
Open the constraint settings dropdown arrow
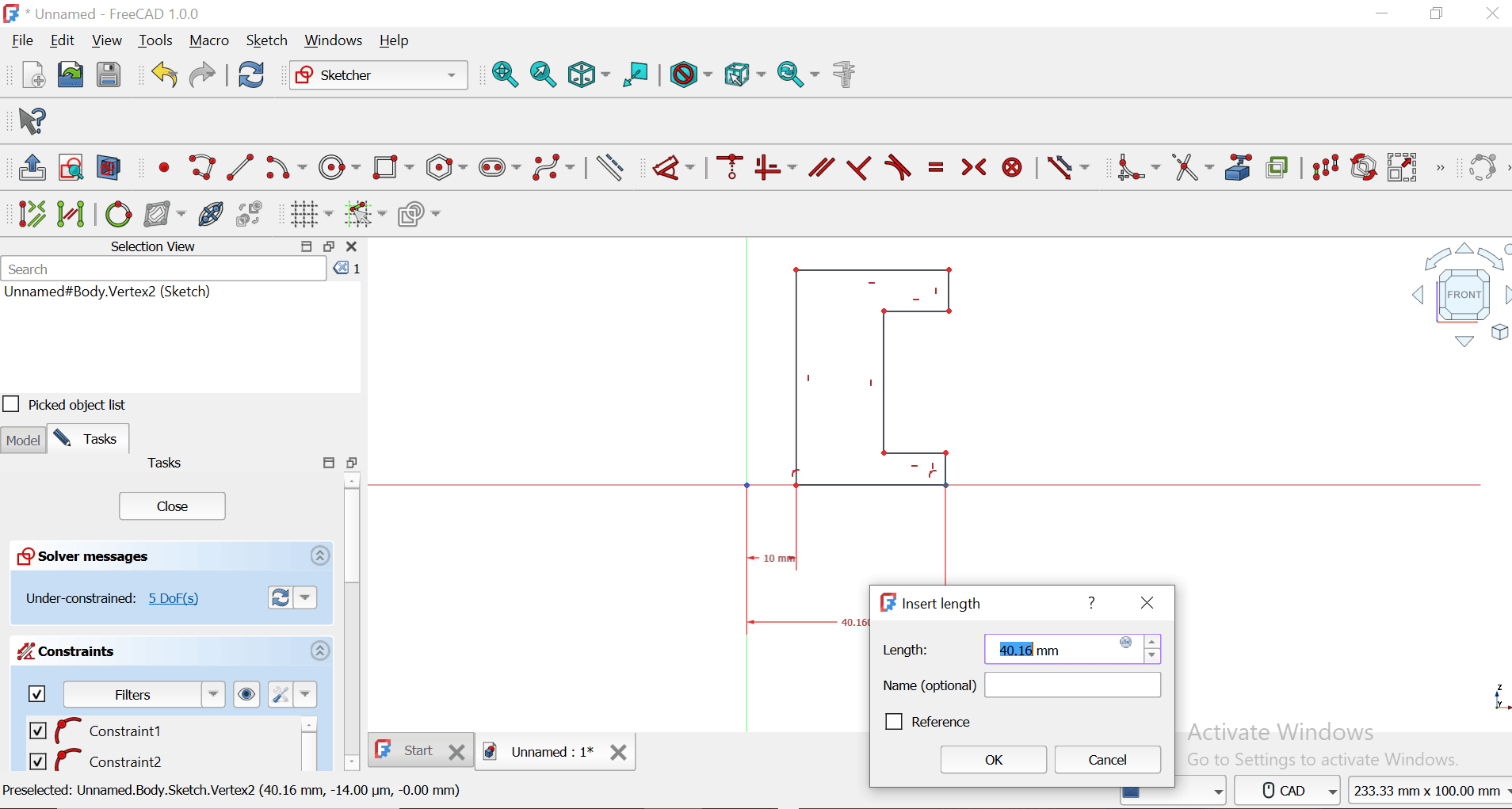coord(305,694)
